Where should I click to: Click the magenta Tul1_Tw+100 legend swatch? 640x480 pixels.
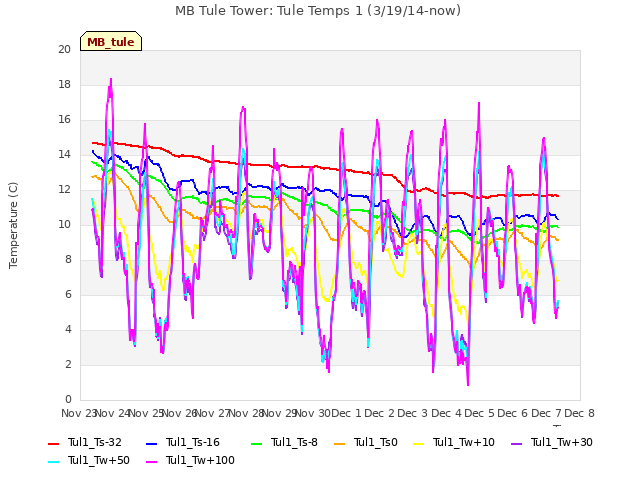(x=151, y=462)
